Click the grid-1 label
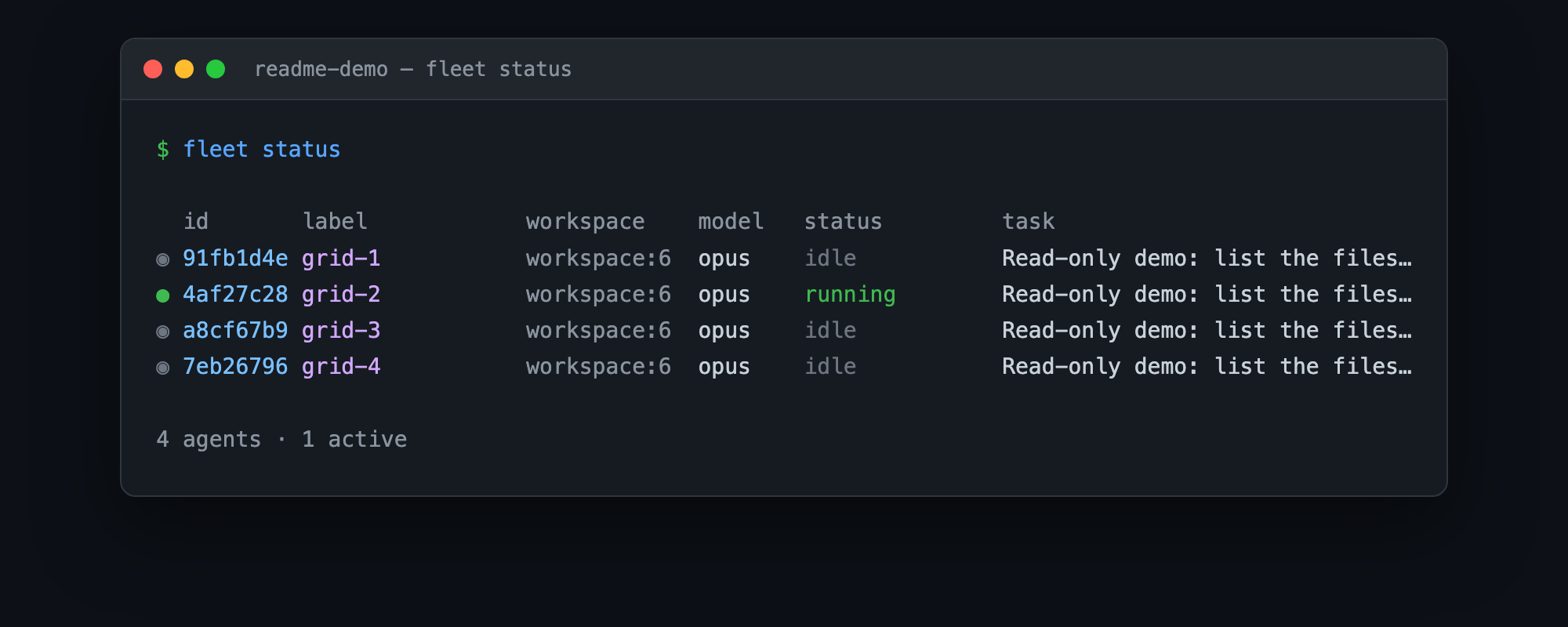1568x627 pixels. [x=341, y=259]
